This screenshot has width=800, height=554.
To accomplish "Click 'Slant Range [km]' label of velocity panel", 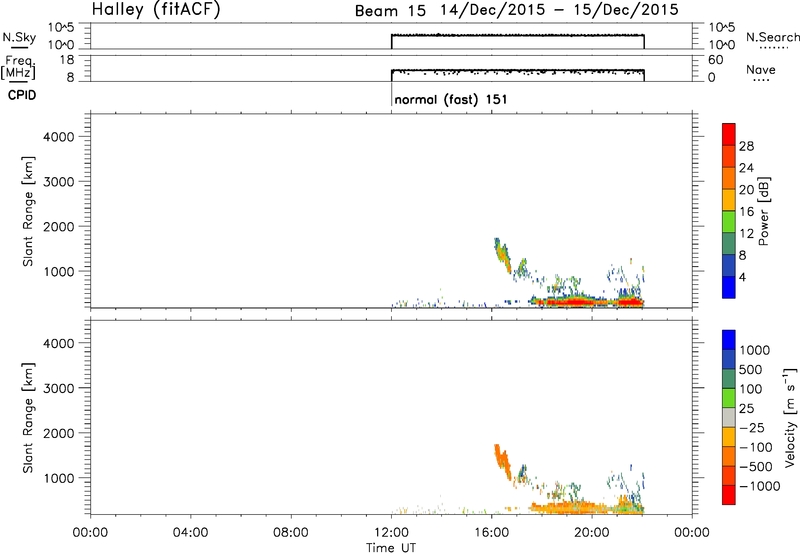I will click(x=28, y=418).
